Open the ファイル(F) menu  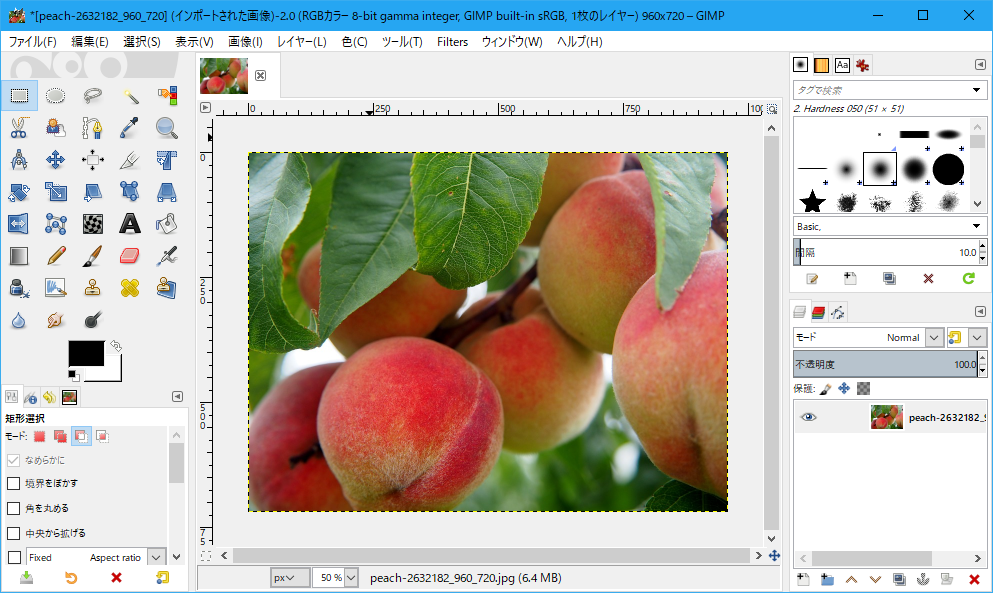click(32, 42)
